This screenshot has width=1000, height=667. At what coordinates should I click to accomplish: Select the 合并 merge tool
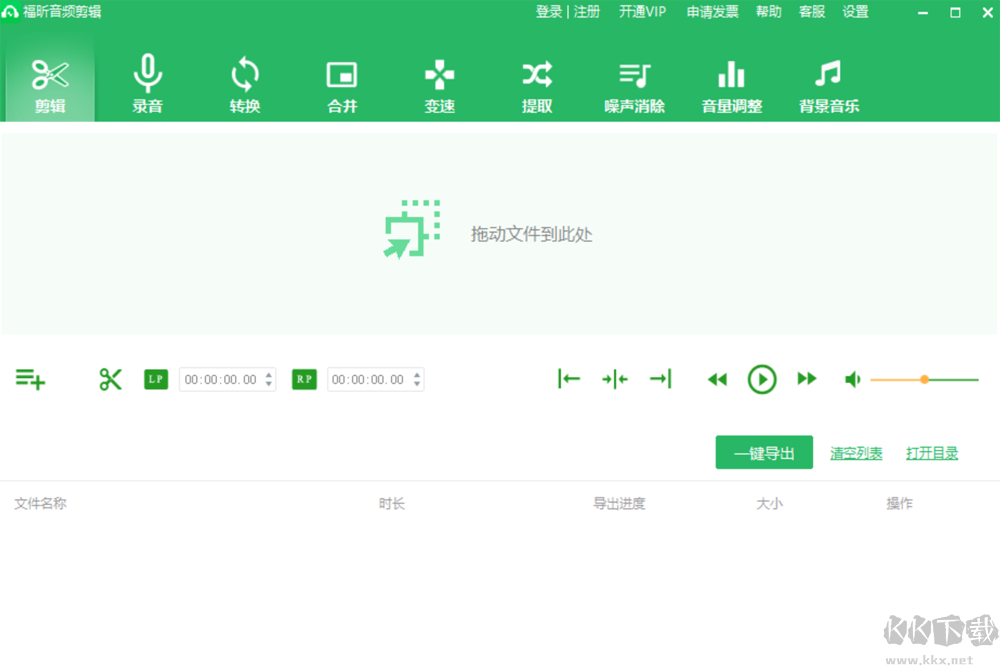(x=341, y=84)
